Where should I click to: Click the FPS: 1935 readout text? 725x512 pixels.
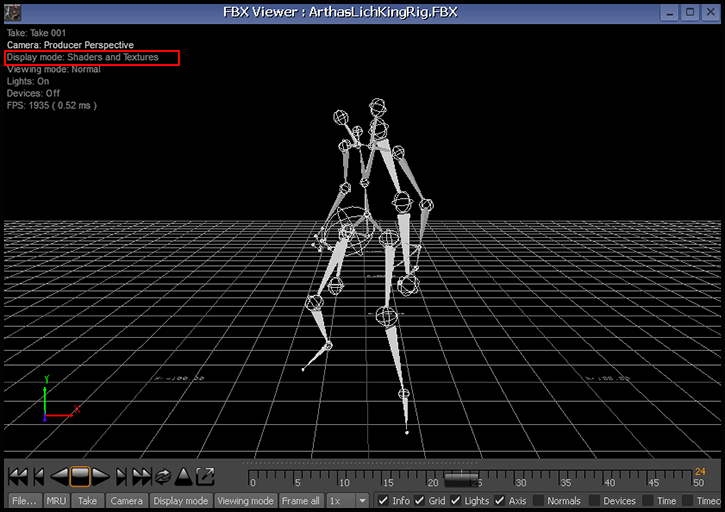coord(51,105)
